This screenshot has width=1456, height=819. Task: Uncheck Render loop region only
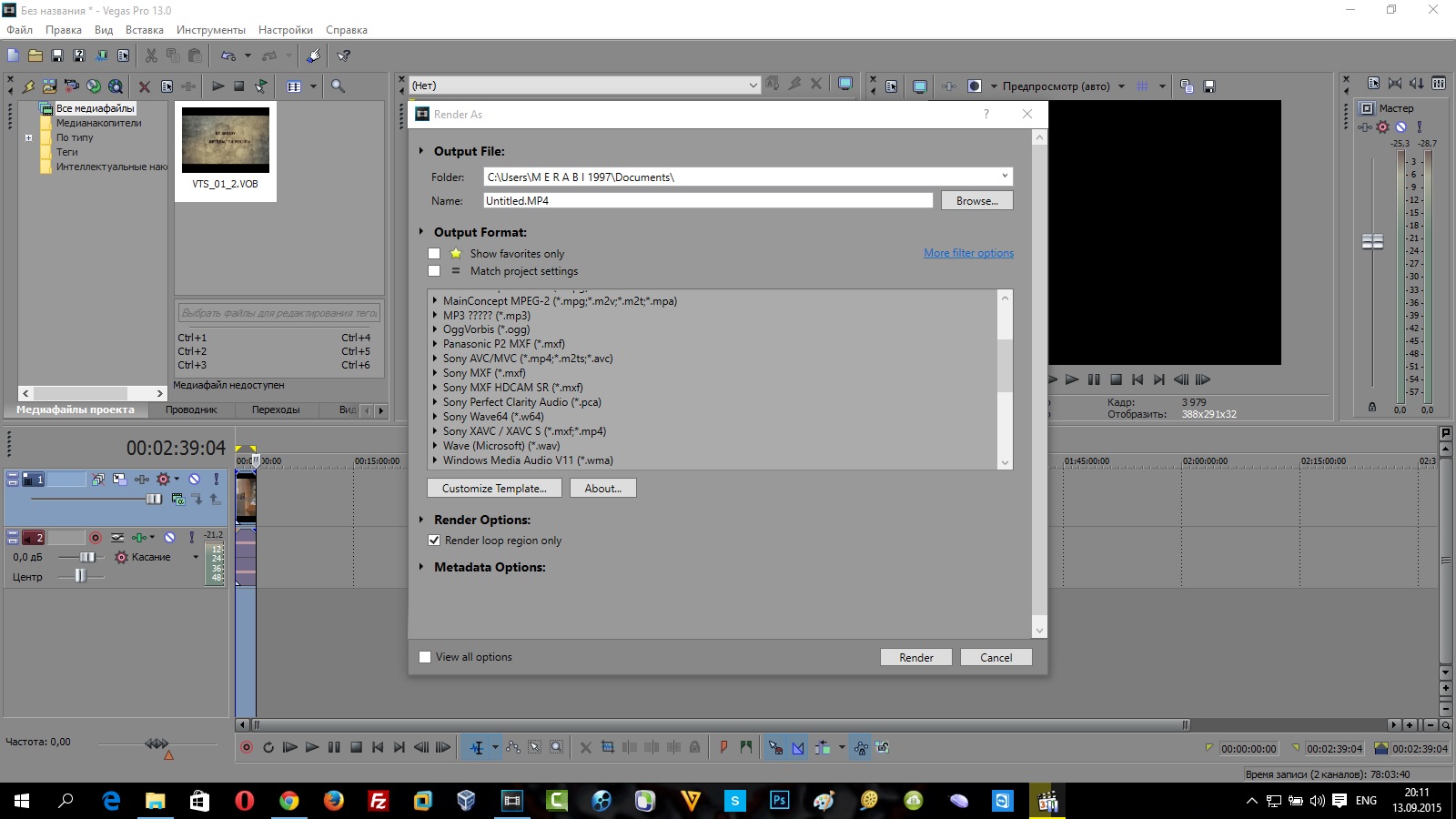[434, 541]
